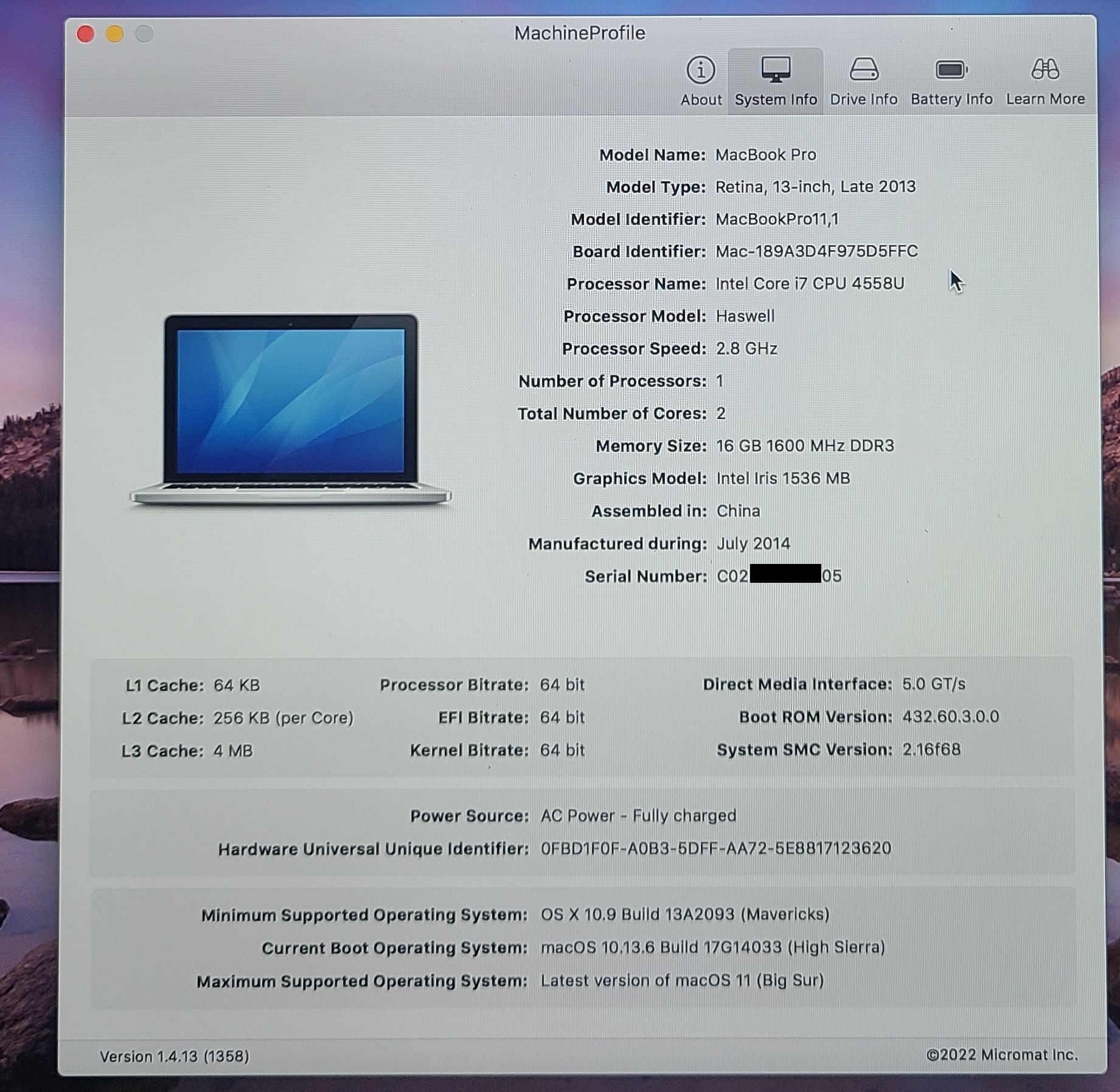Click the MacBookPro11,1 model identifier value

click(776, 219)
